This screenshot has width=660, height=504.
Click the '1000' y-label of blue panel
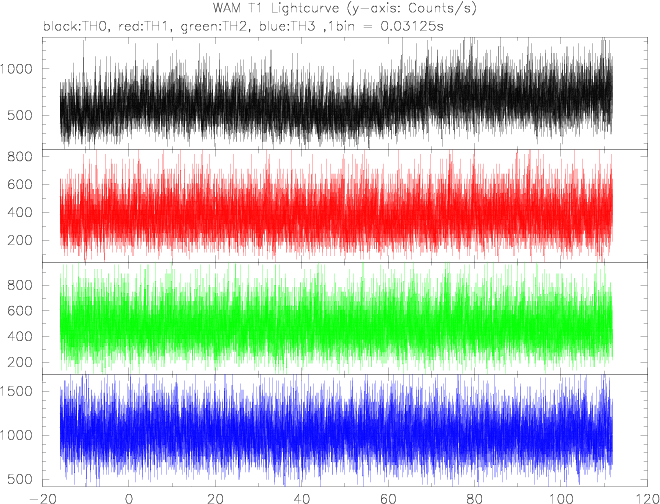tap(17, 435)
